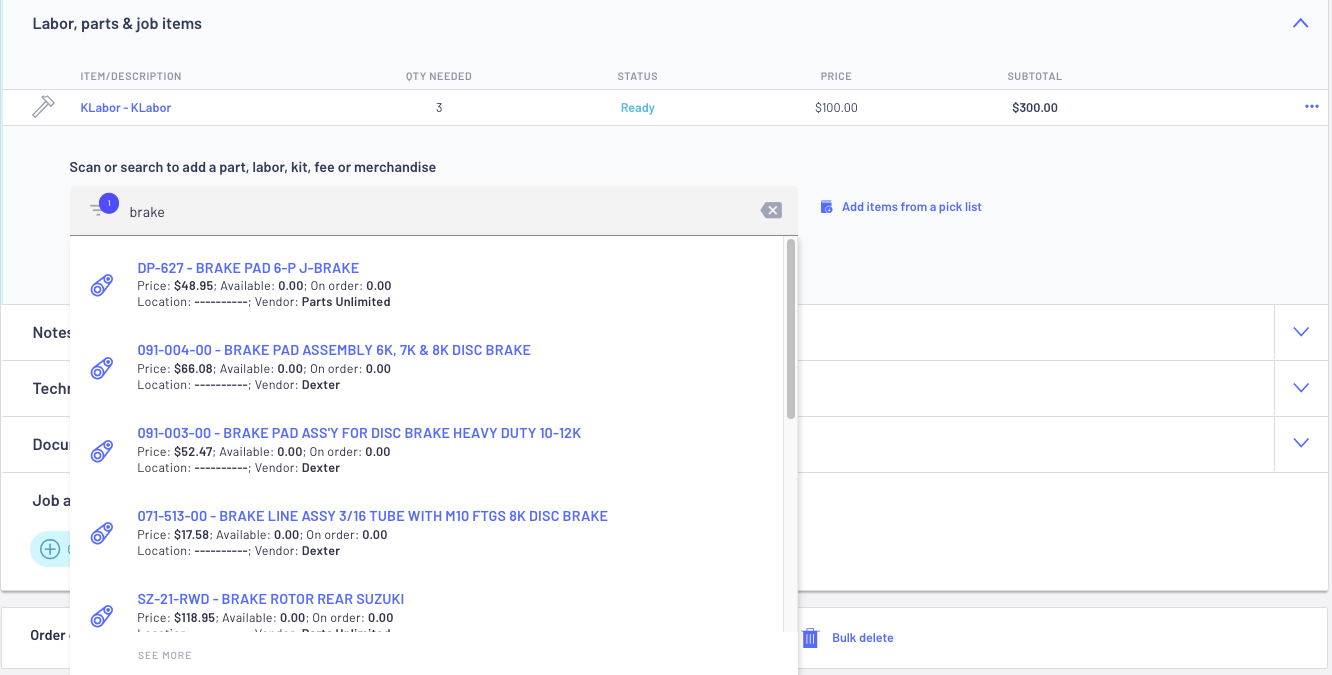
Task: Open the KLabor row three-dot menu
Action: [1311, 107]
